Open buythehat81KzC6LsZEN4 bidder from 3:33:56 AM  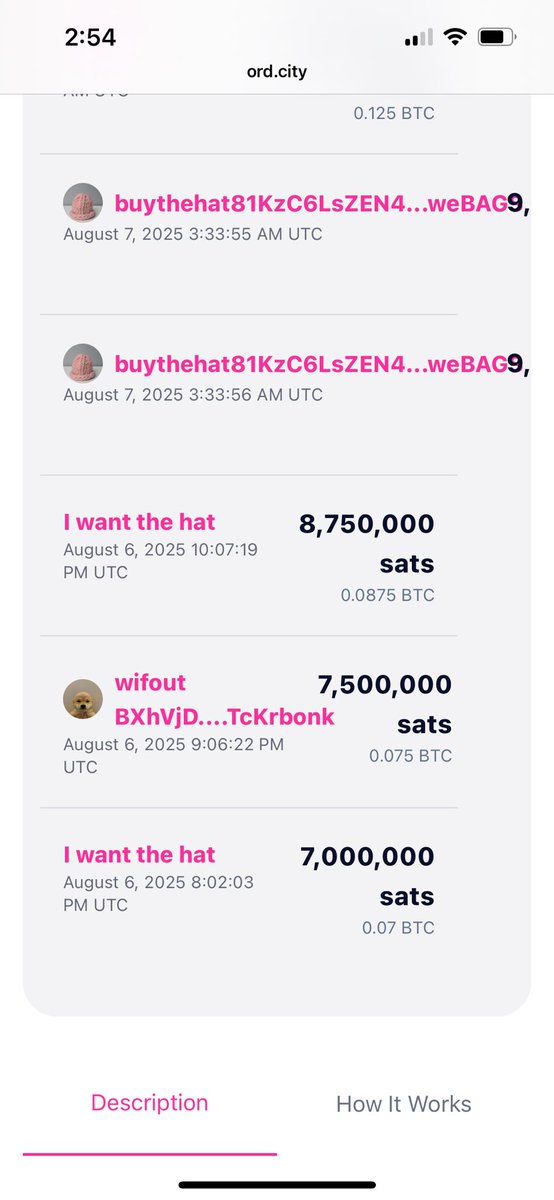point(311,363)
